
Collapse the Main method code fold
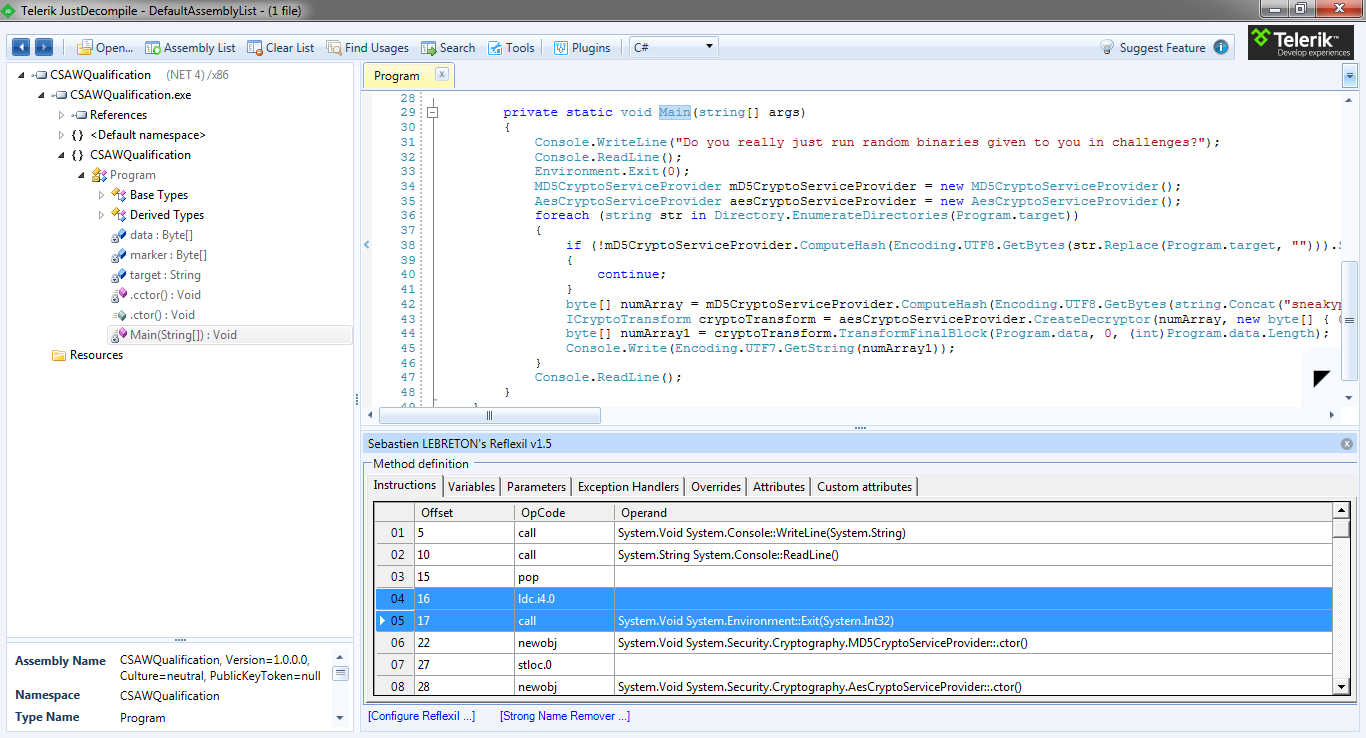(x=433, y=113)
